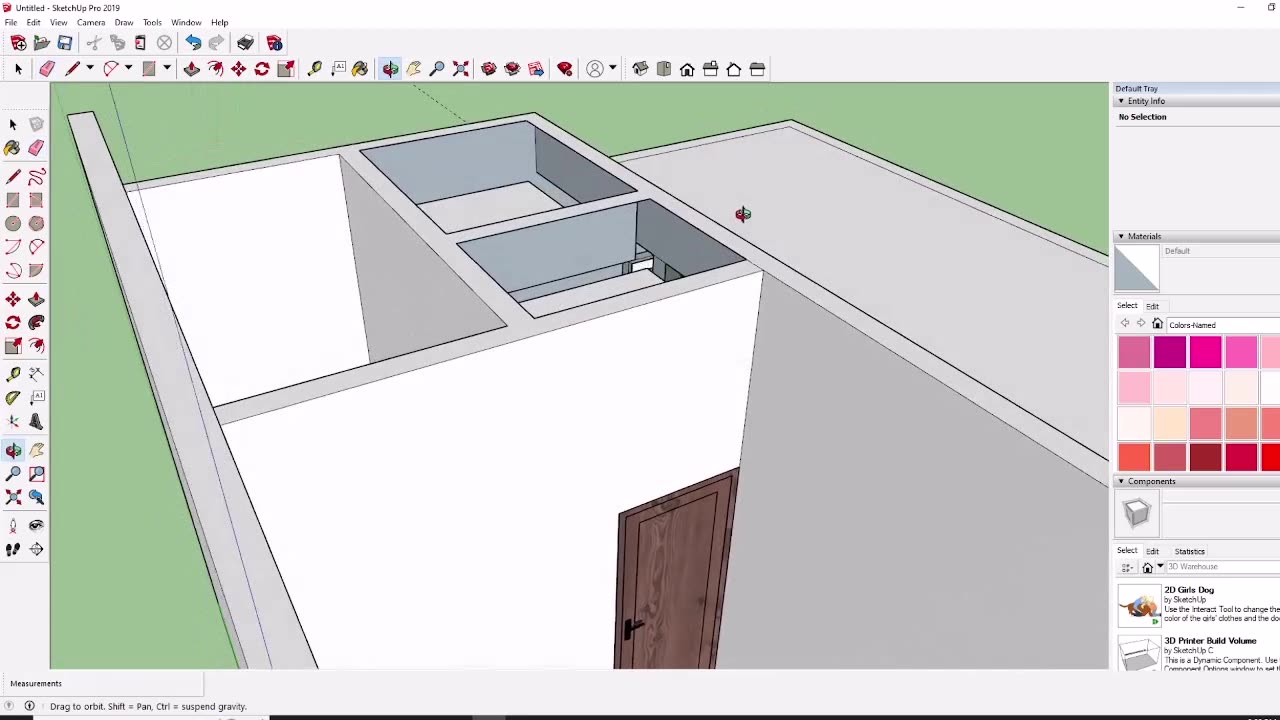Select the Dimension tool
This screenshot has height=720, width=1280.
pyautogui.click(x=36, y=374)
